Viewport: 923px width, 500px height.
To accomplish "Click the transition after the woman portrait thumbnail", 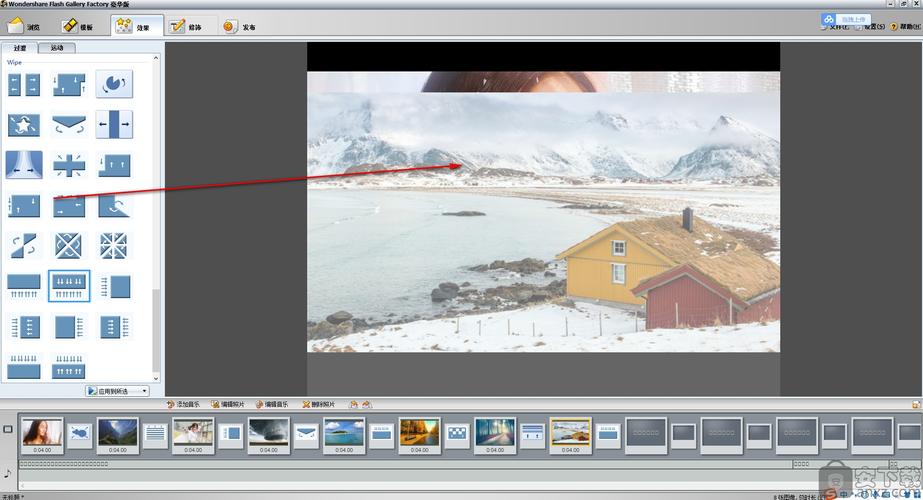I will pyautogui.click(x=79, y=435).
